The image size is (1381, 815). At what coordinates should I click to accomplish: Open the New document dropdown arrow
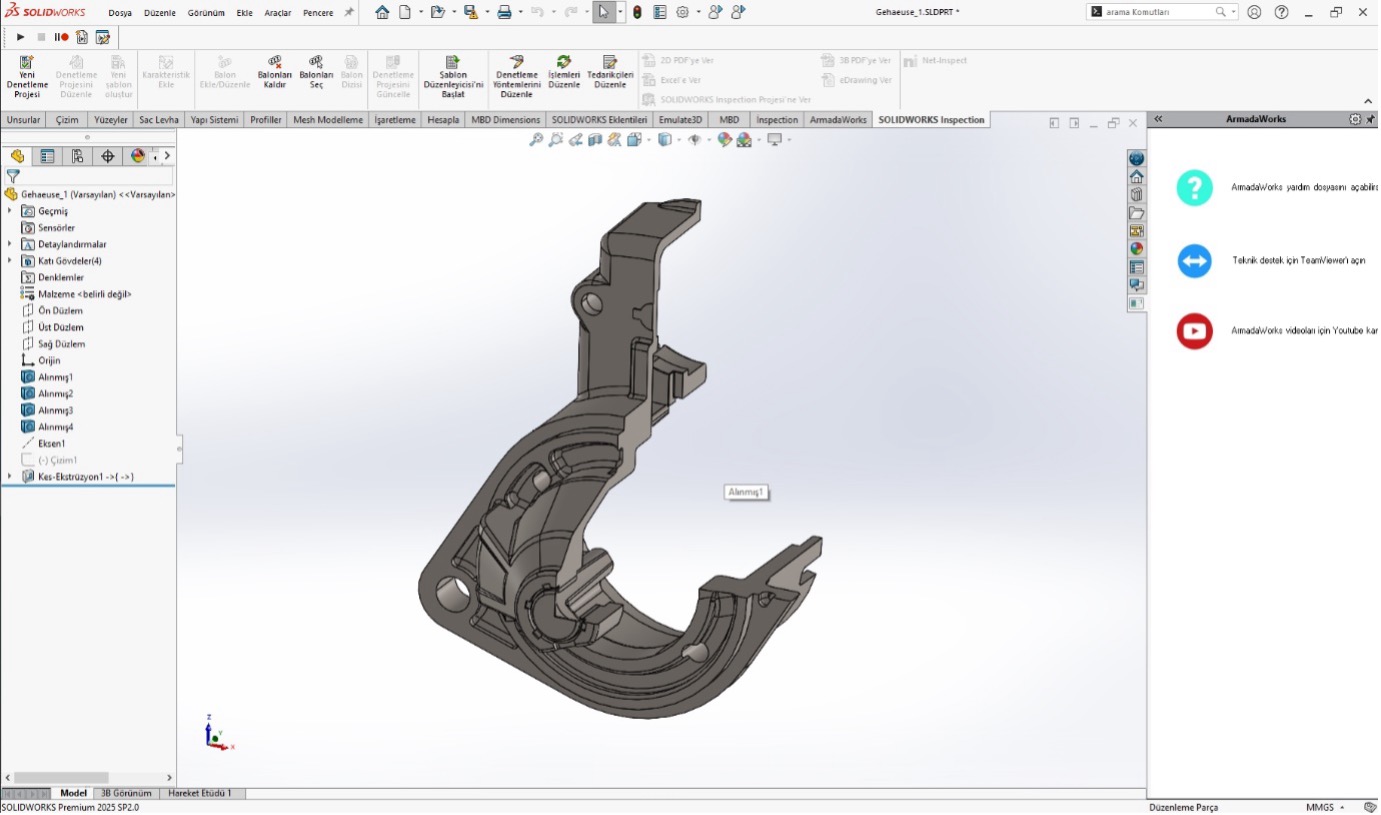pos(420,12)
